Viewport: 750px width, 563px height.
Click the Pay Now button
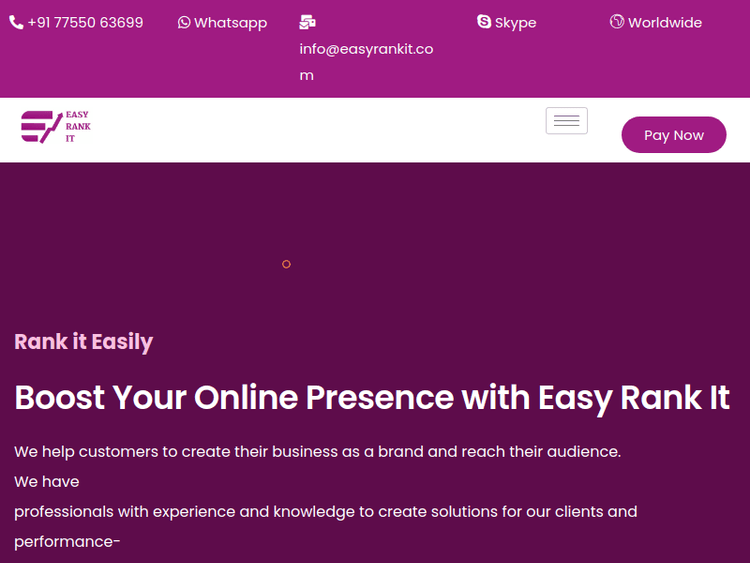pos(674,135)
